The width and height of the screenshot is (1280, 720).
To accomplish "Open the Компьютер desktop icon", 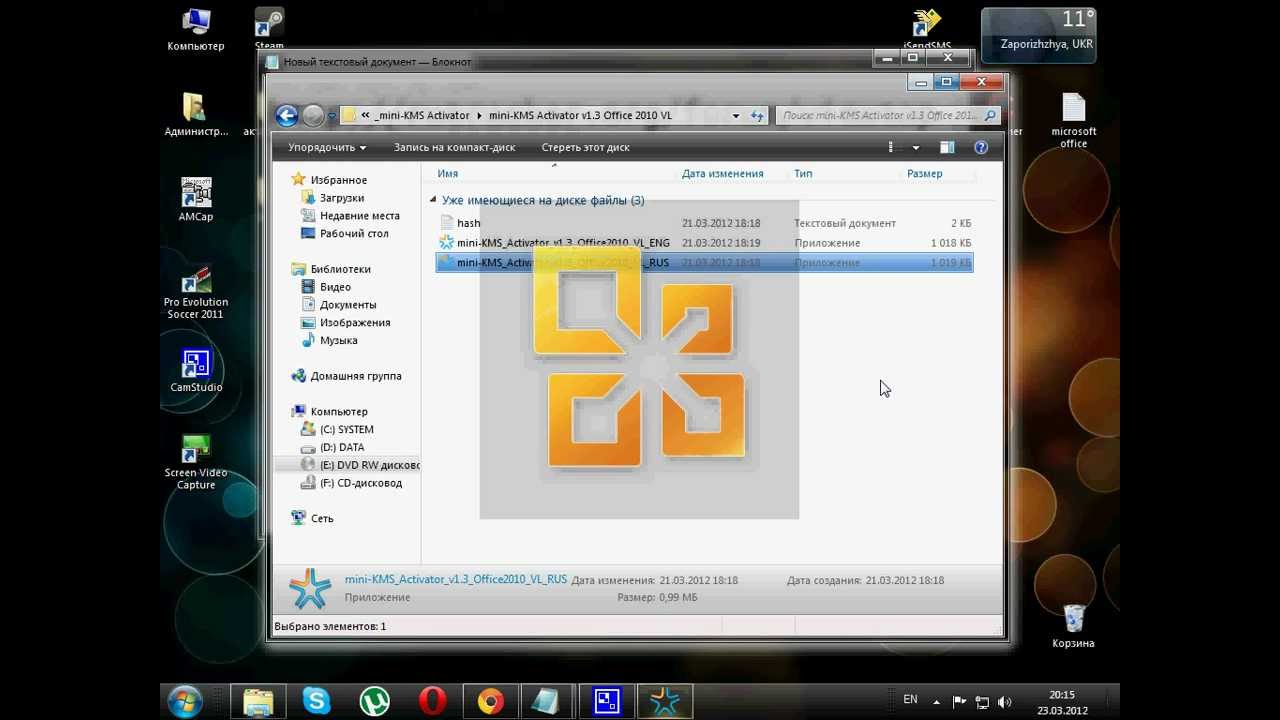I will [x=196, y=30].
